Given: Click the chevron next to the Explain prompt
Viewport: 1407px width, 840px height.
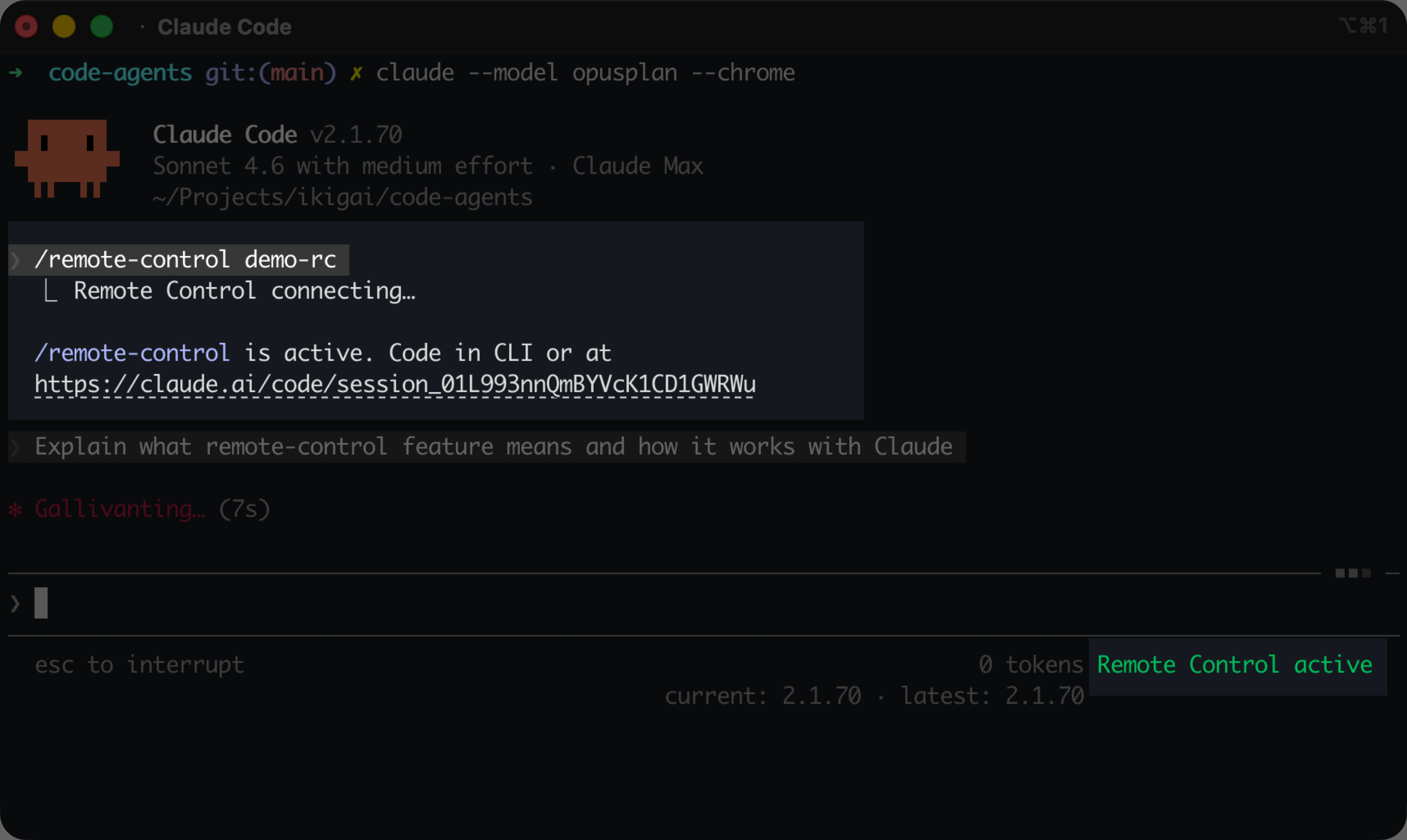Looking at the screenshot, I should click(15, 446).
